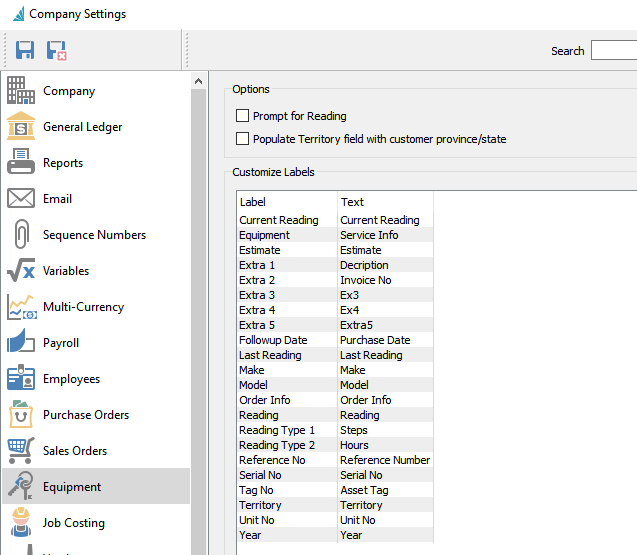The image size is (637, 555).
Task: Select the Reading Type 1 'Steps' cell
Action: [354, 430]
